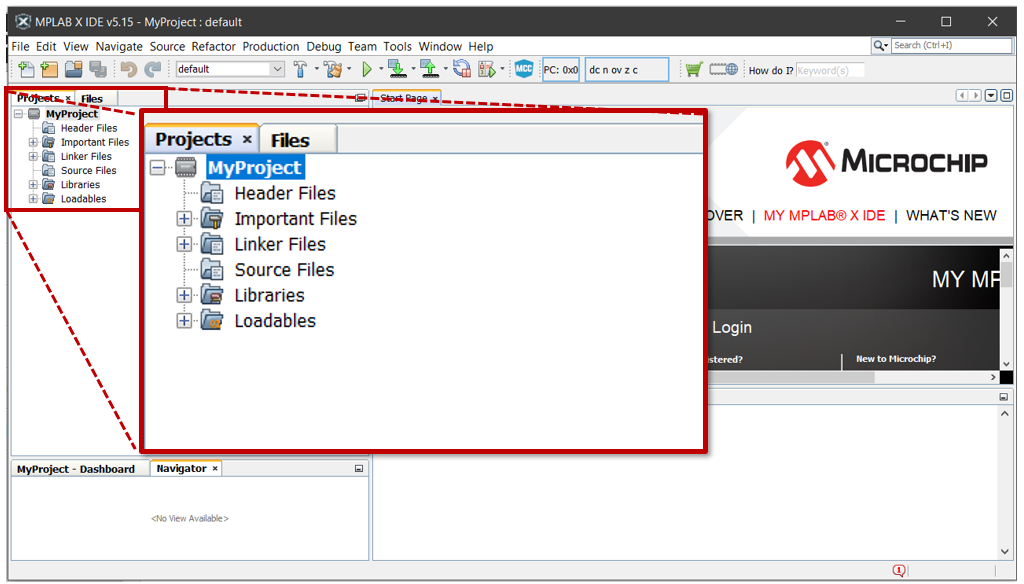Image resolution: width=1024 pixels, height=584 pixels.
Task: Click the Microchip store shopping cart icon
Action: tap(693, 69)
